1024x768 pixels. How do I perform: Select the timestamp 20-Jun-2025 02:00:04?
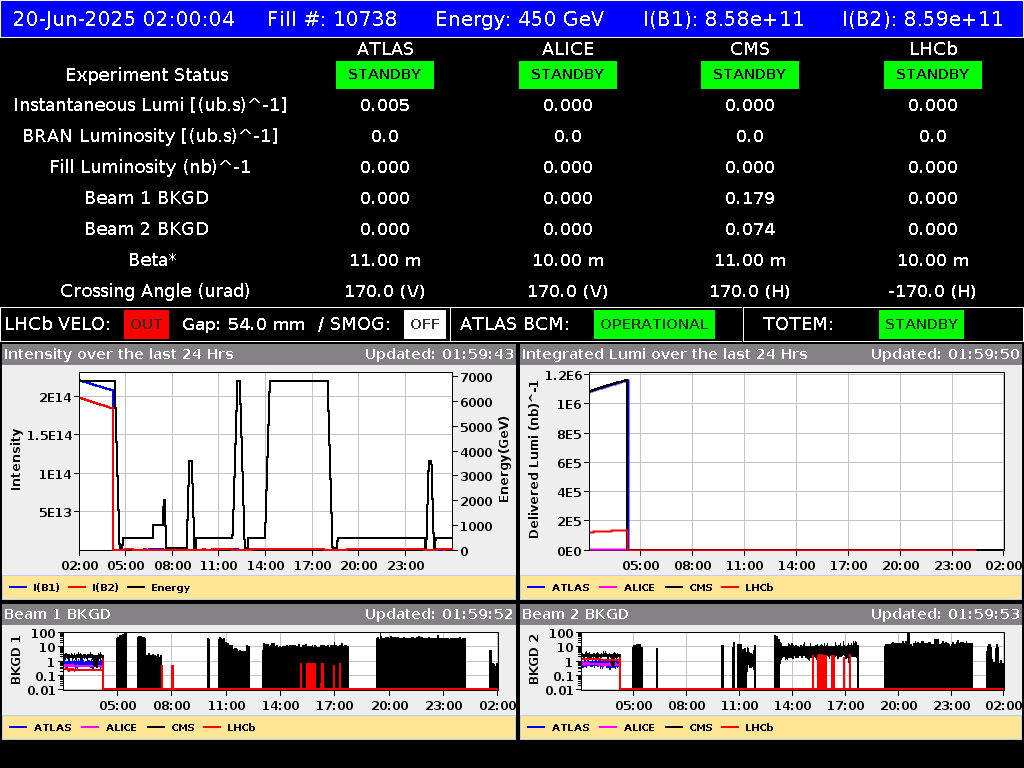[123, 19]
